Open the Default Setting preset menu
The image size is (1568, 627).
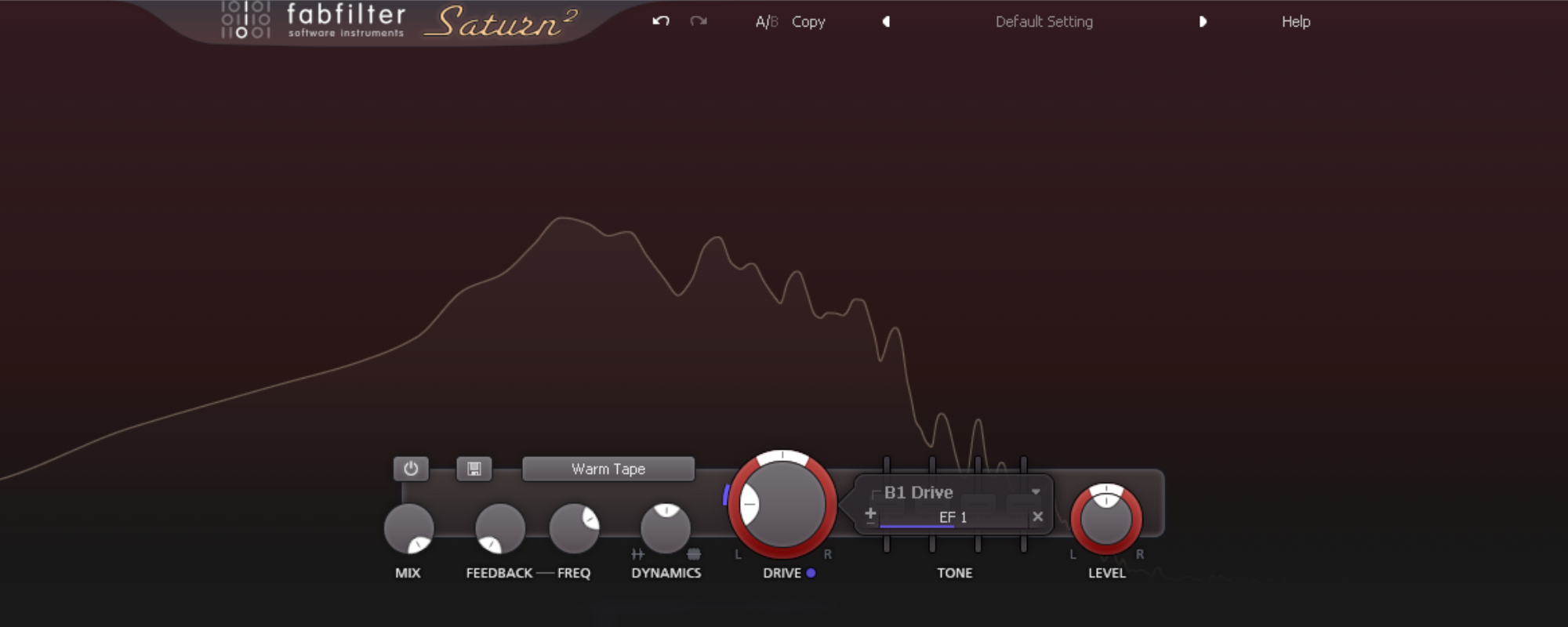(x=1044, y=22)
